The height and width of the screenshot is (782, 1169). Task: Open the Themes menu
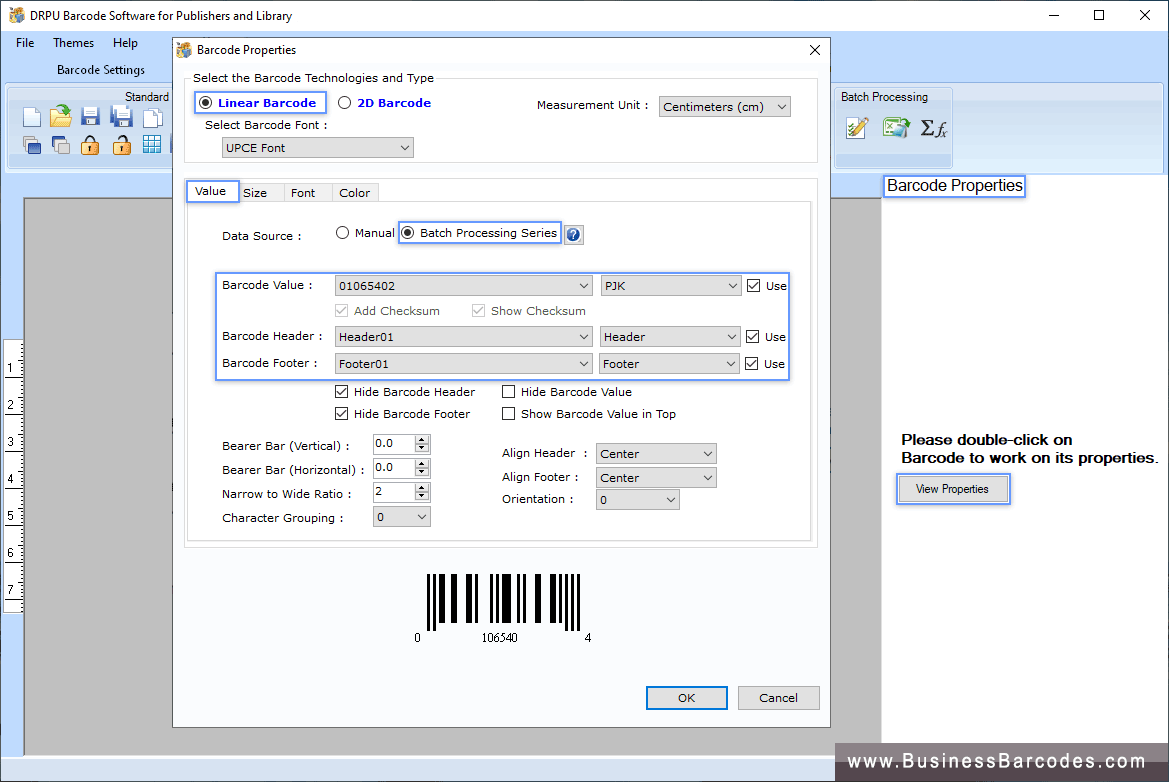click(73, 43)
